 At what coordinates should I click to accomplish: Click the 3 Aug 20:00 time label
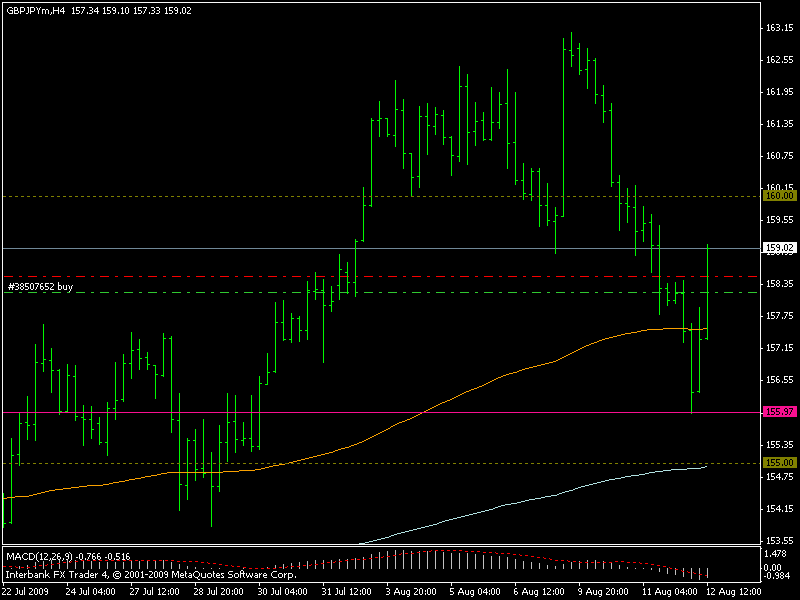click(408, 591)
